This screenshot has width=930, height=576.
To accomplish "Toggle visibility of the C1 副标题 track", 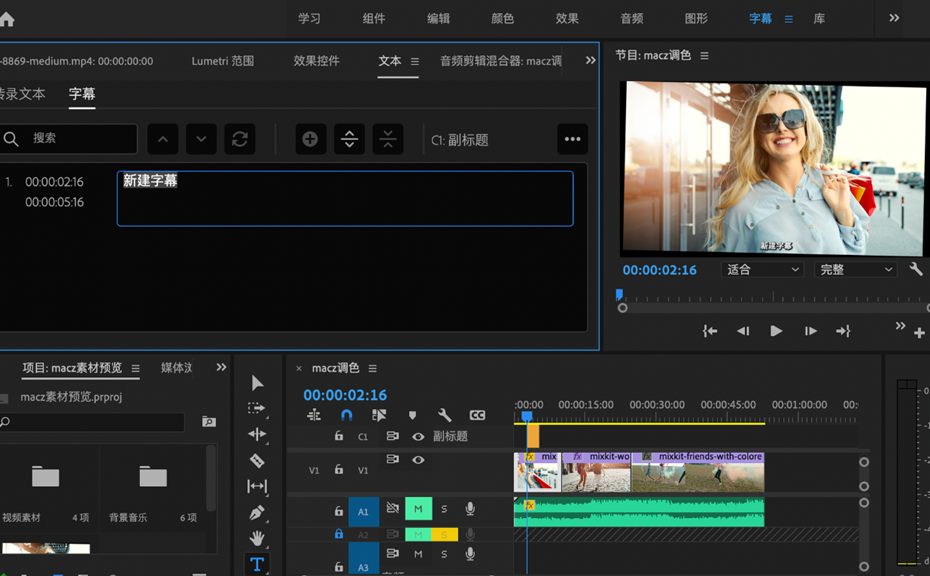I will [418, 437].
